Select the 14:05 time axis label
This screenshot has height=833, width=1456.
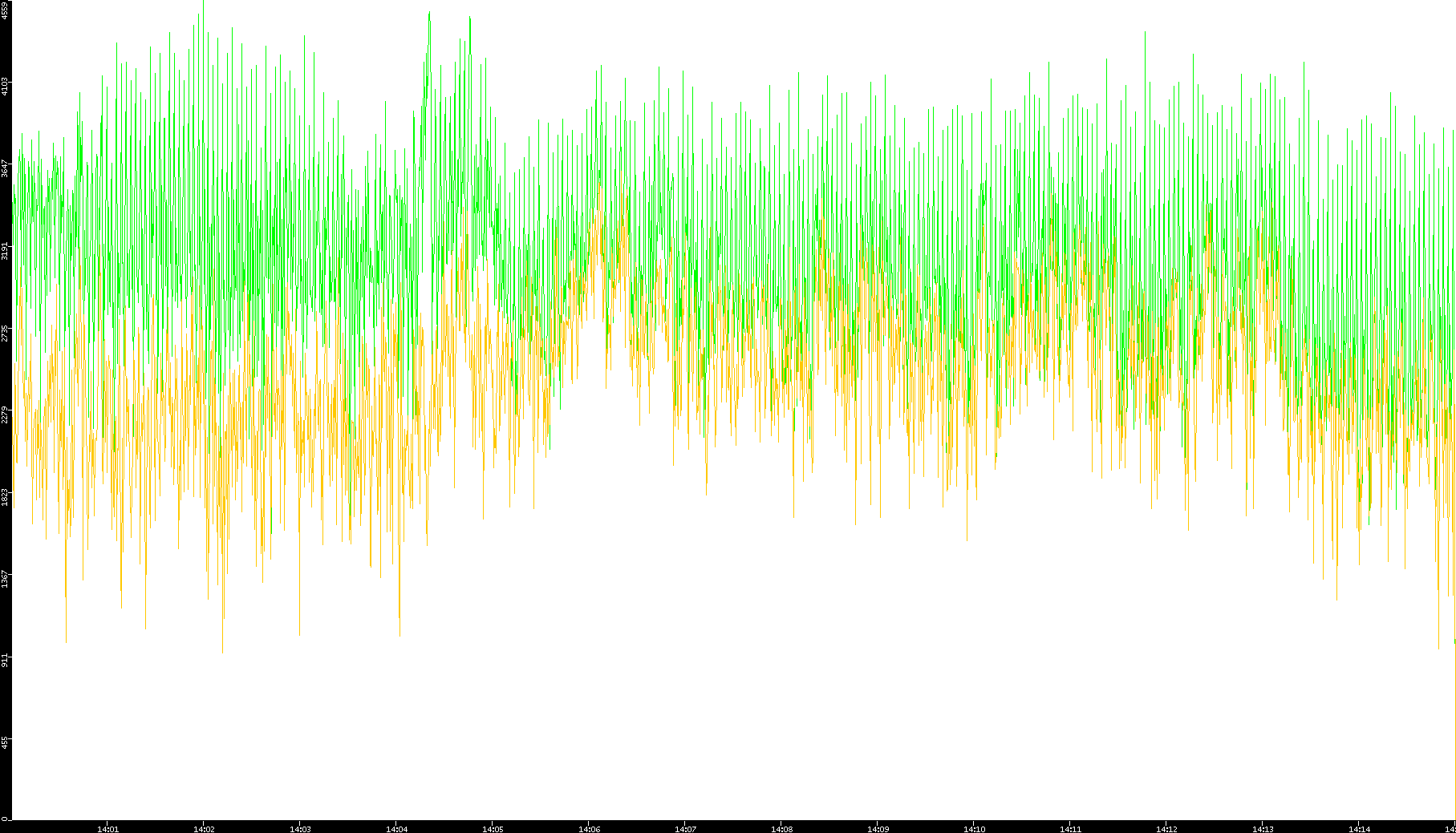(493, 829)
